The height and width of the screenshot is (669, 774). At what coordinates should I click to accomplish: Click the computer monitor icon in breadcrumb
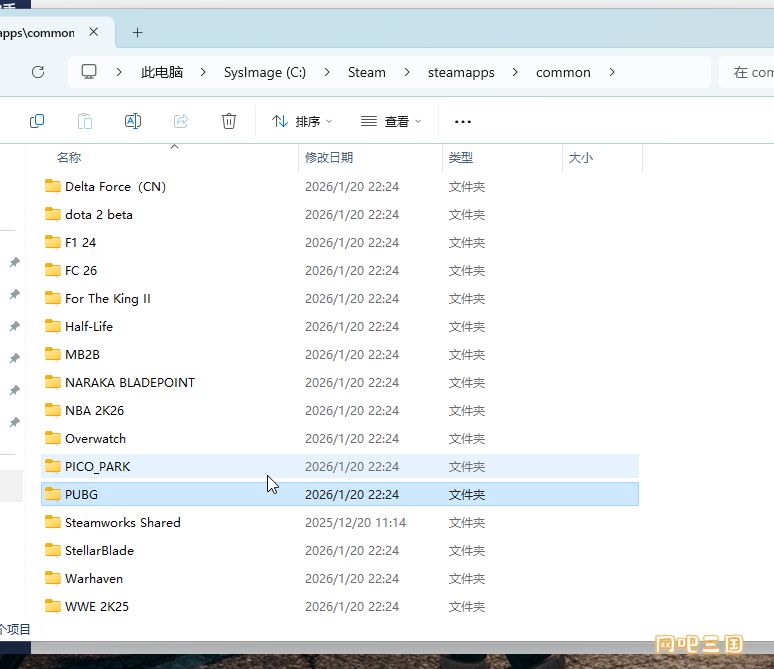coord(89,72)
